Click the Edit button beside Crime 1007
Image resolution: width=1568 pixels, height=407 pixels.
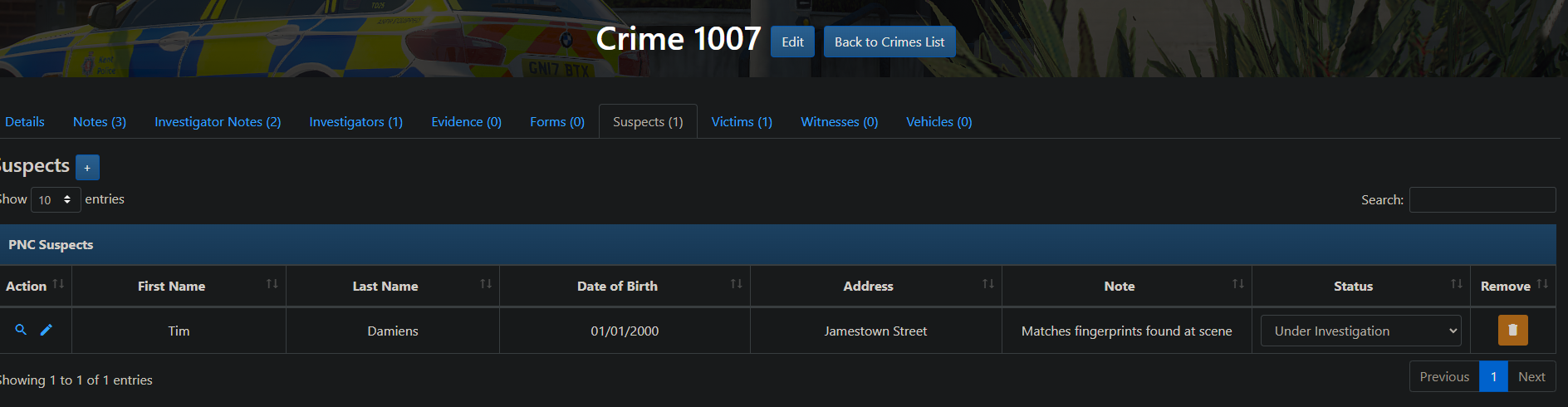point(792,42)
